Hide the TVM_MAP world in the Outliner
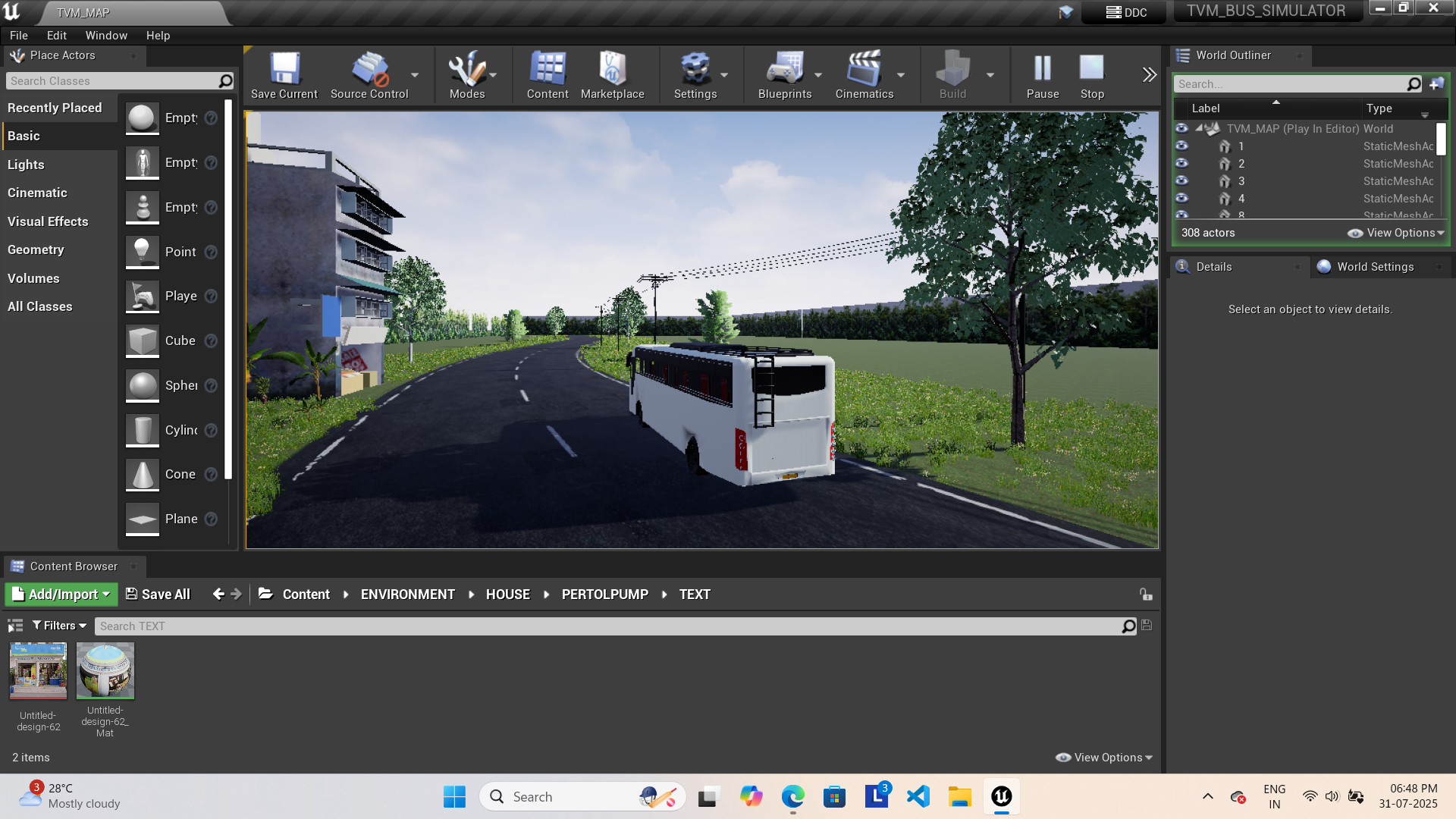 coord(1181,129)
